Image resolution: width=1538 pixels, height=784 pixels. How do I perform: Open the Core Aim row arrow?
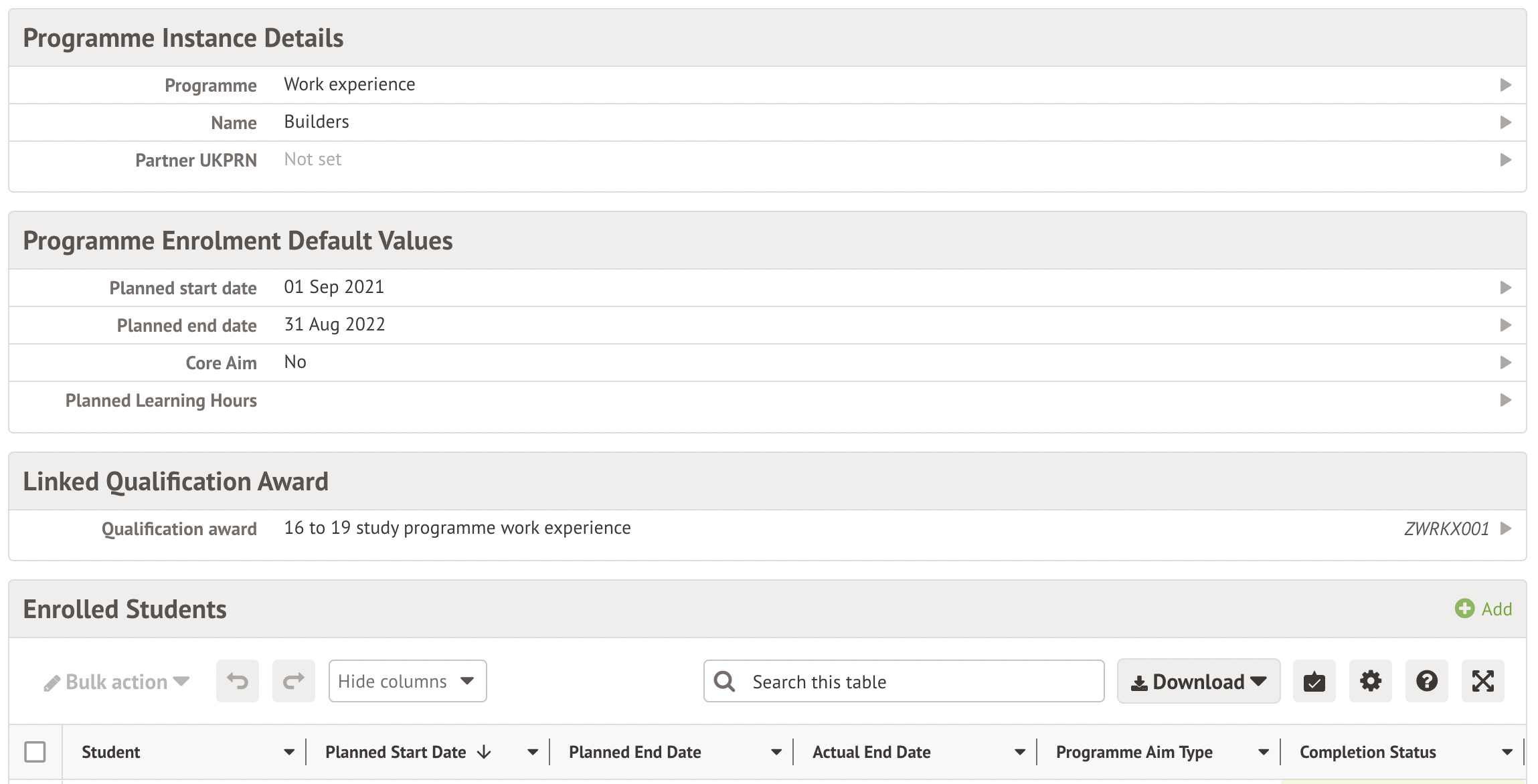1505,363
